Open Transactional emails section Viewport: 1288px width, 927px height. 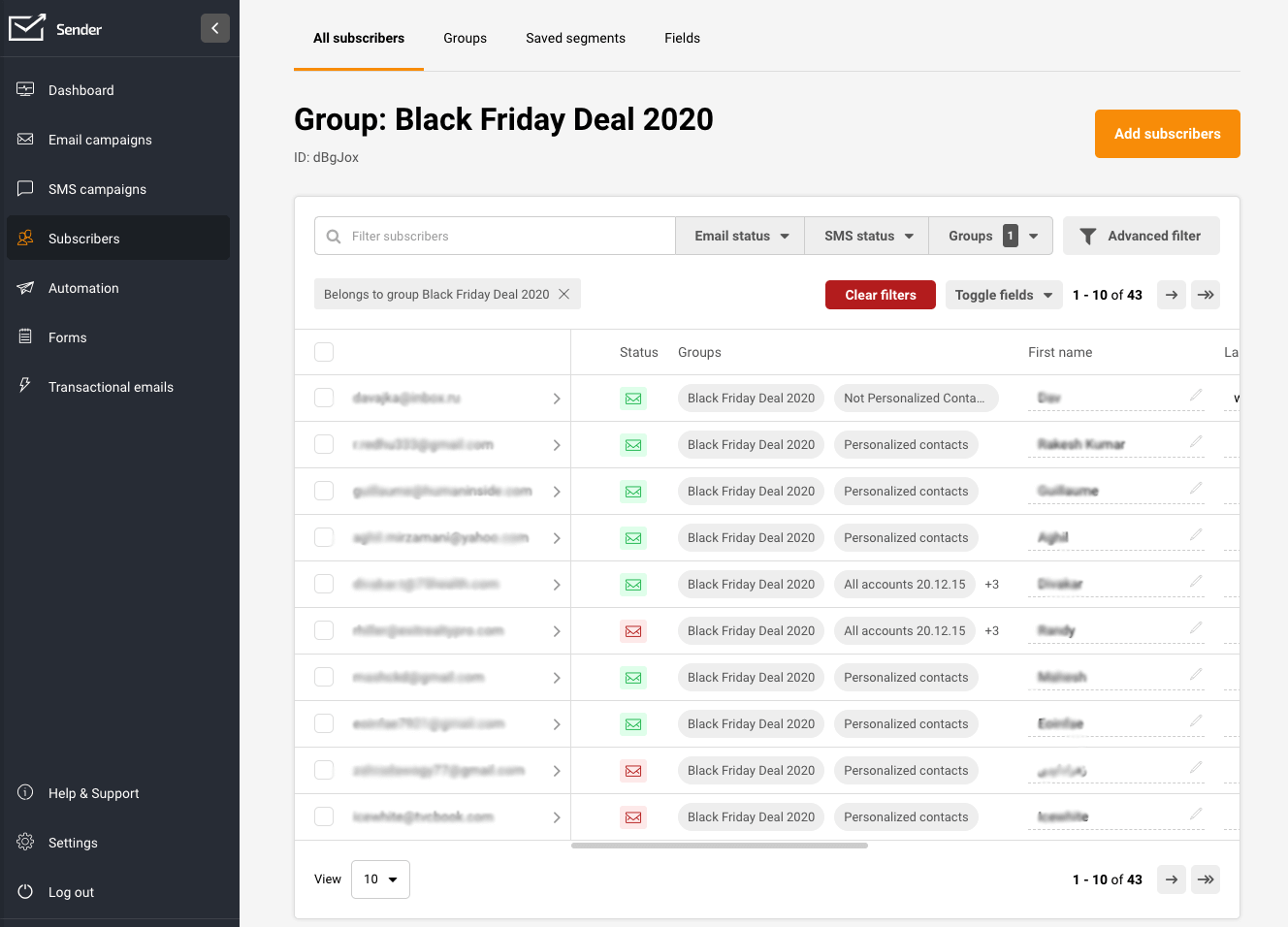[x=111, y=387]
